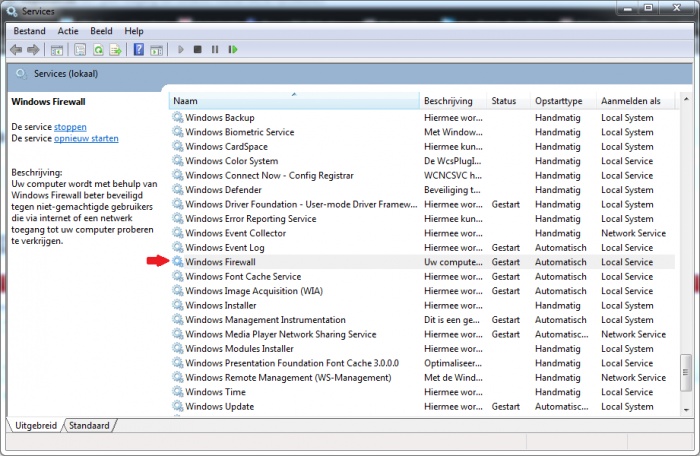Sort by the Beschrijving column header
Screen dimensions: 700x456
click(453, 101)
